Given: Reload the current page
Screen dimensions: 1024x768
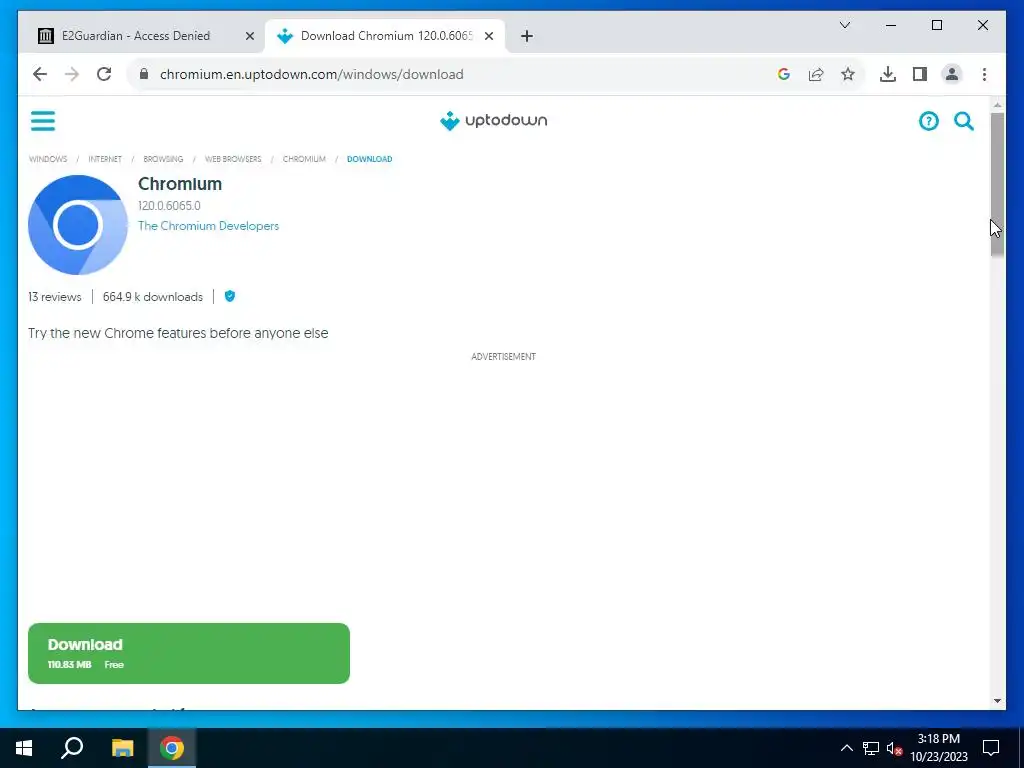Looking at the screenshot, I should click(104, 74).
